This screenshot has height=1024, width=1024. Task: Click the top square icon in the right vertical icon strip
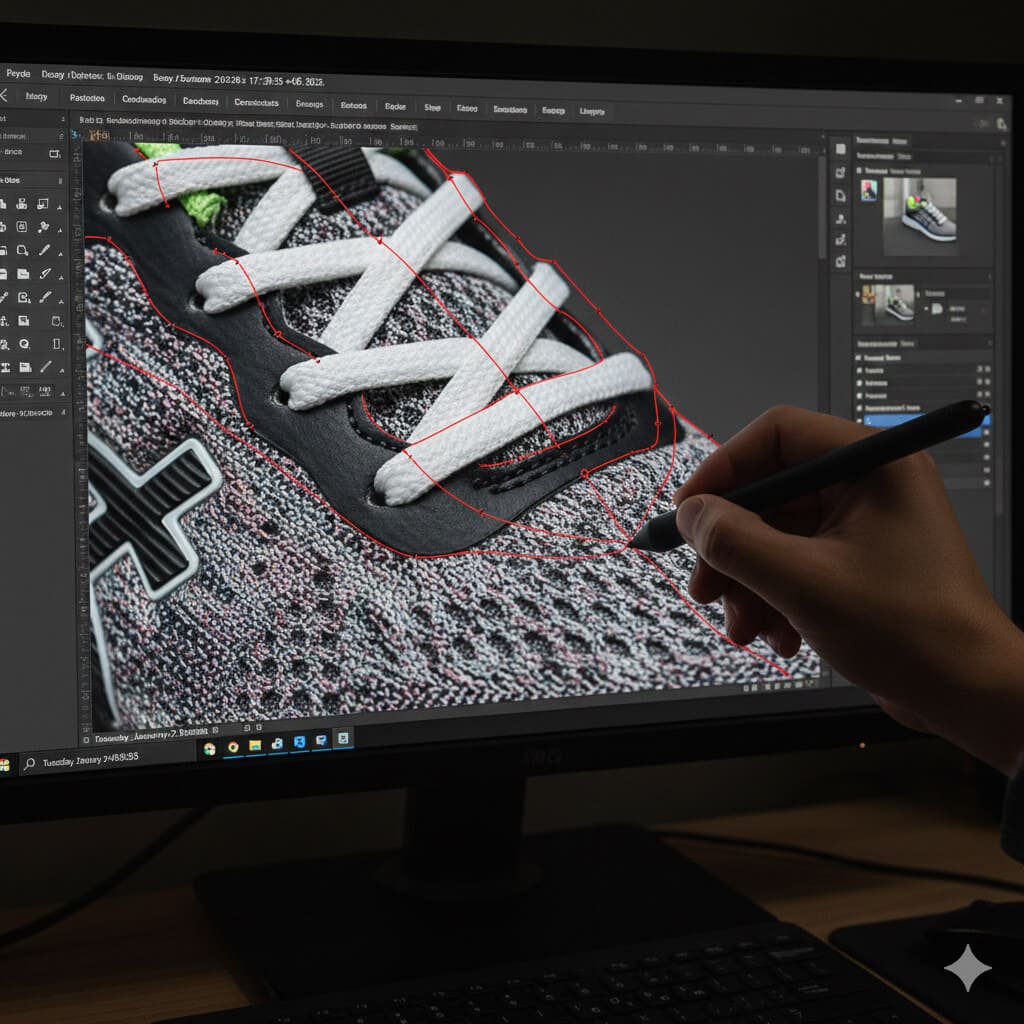840,148
